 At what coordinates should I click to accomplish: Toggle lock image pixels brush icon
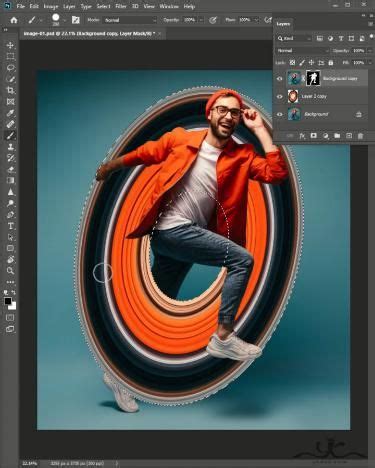pyautogui.click(x=302, y=63)
